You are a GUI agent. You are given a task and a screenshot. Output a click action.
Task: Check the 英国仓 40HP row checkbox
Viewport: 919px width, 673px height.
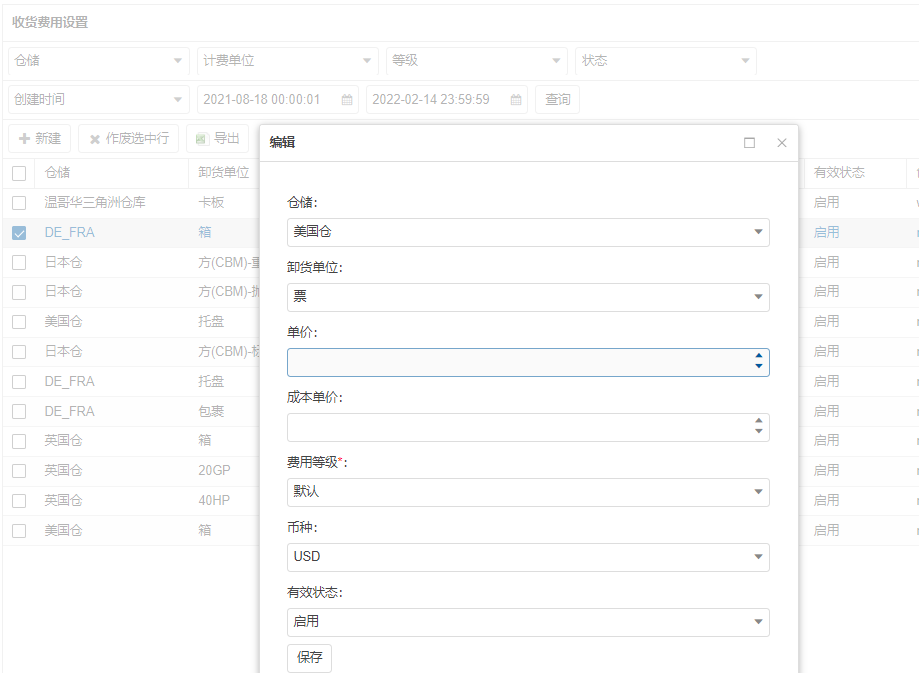coord(19,501)
